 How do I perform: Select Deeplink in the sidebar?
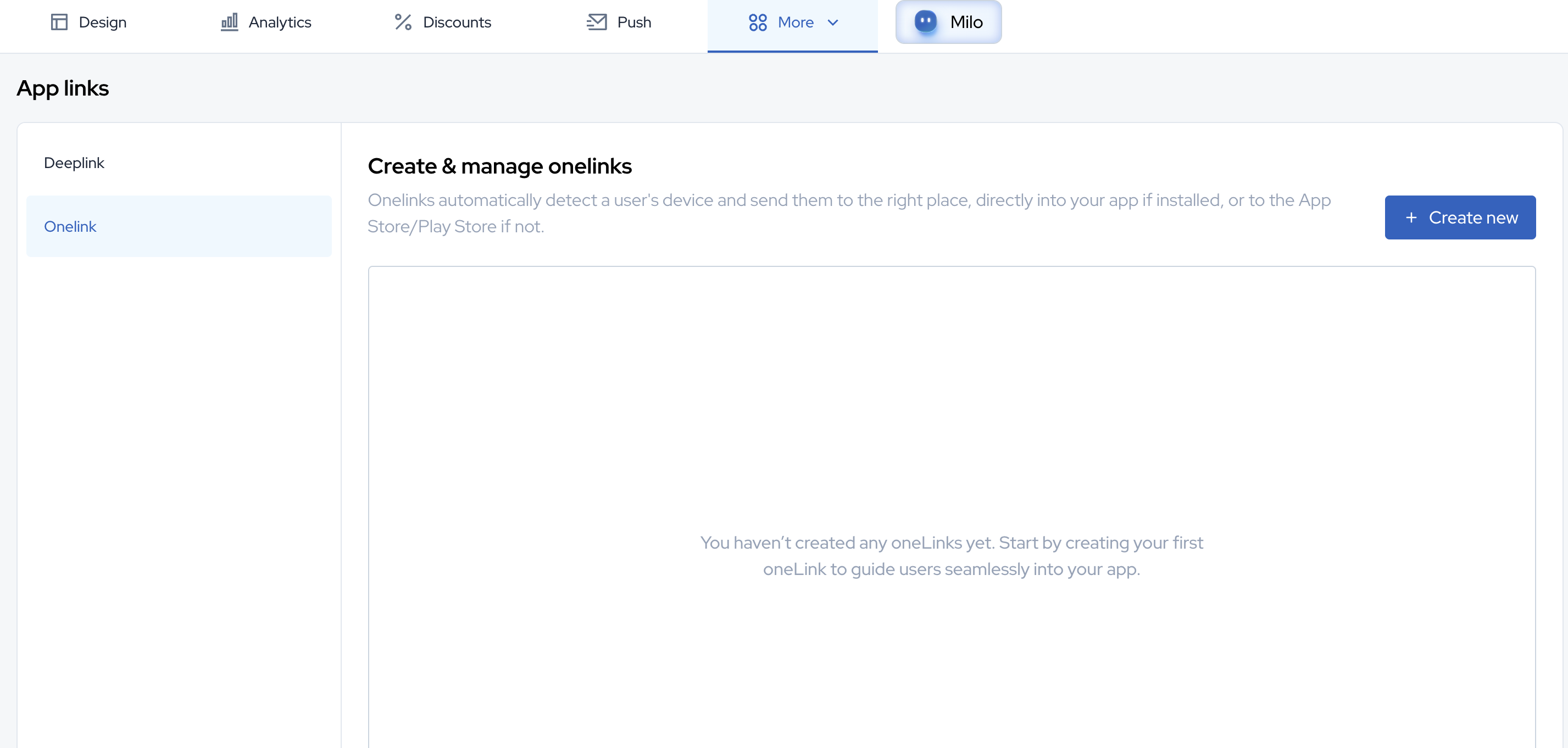click(x=74, y=163)
